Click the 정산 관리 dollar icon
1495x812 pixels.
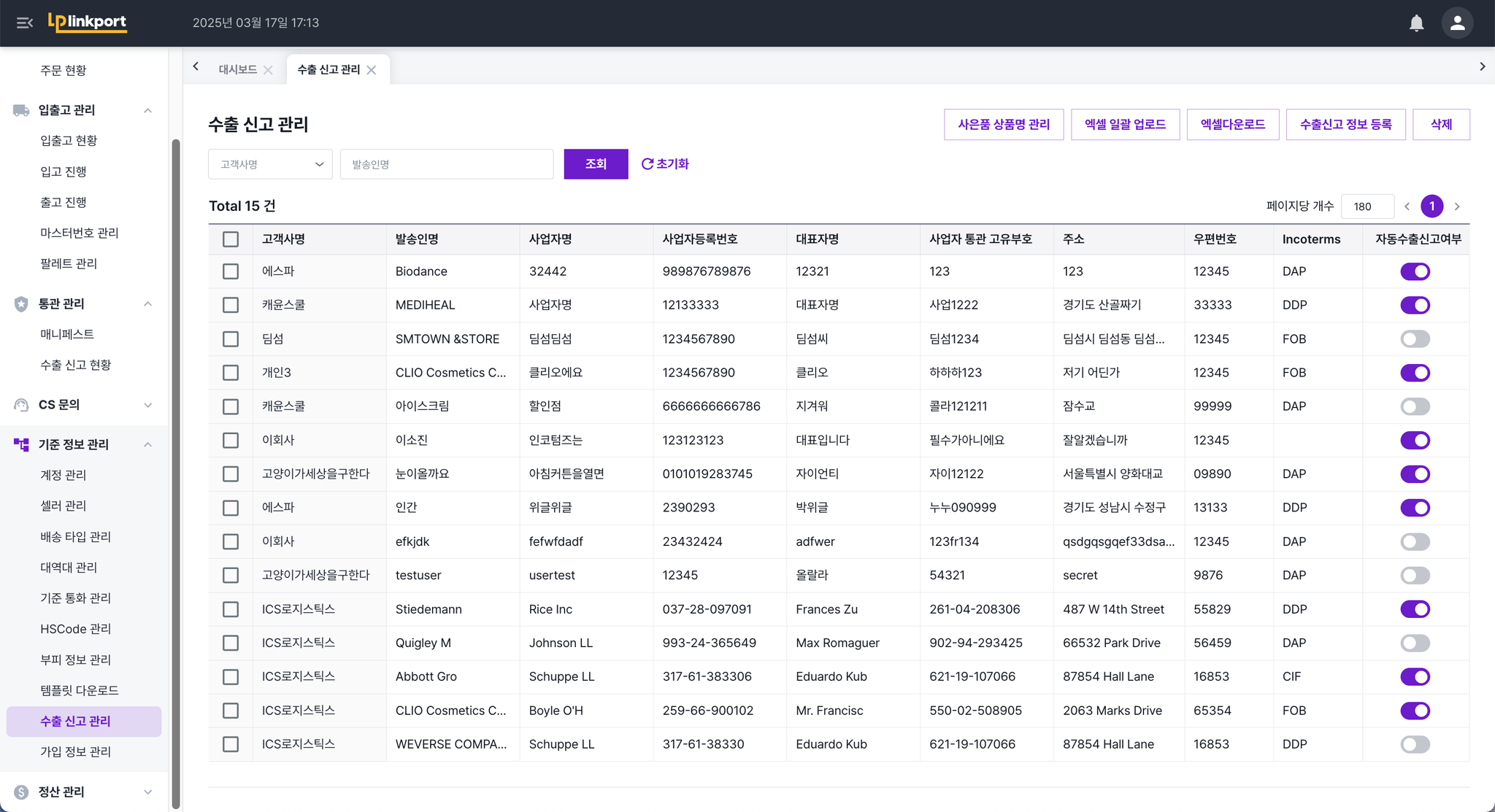[21, 792]
